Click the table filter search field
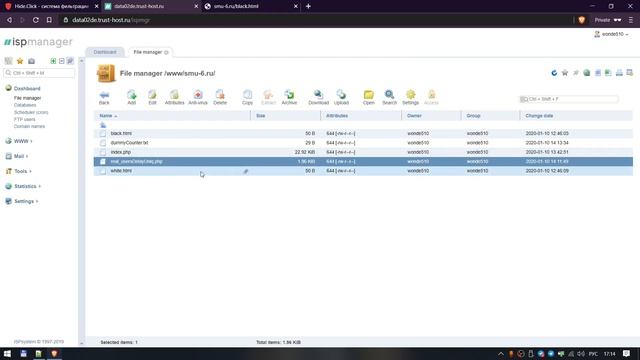The image size is (640, 360). pyautogui.click(x=569, y=99)
